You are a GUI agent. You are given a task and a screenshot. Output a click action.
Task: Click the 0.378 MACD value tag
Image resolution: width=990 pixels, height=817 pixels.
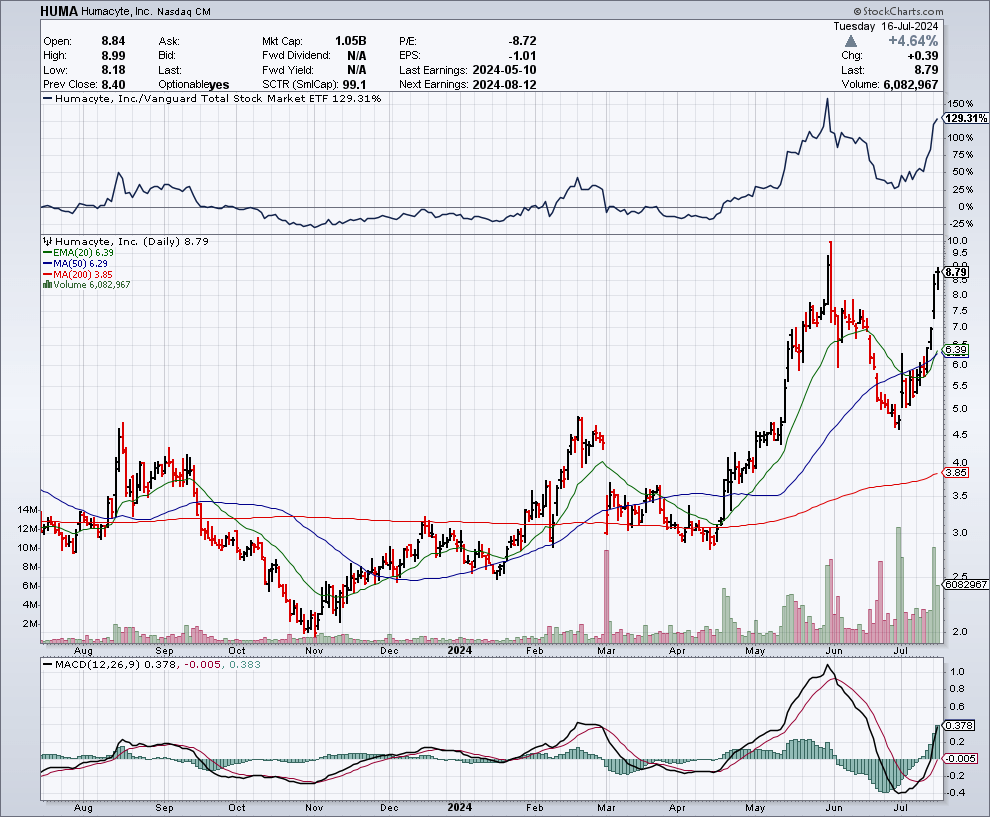pyautogui.click(x=958, y=725)
